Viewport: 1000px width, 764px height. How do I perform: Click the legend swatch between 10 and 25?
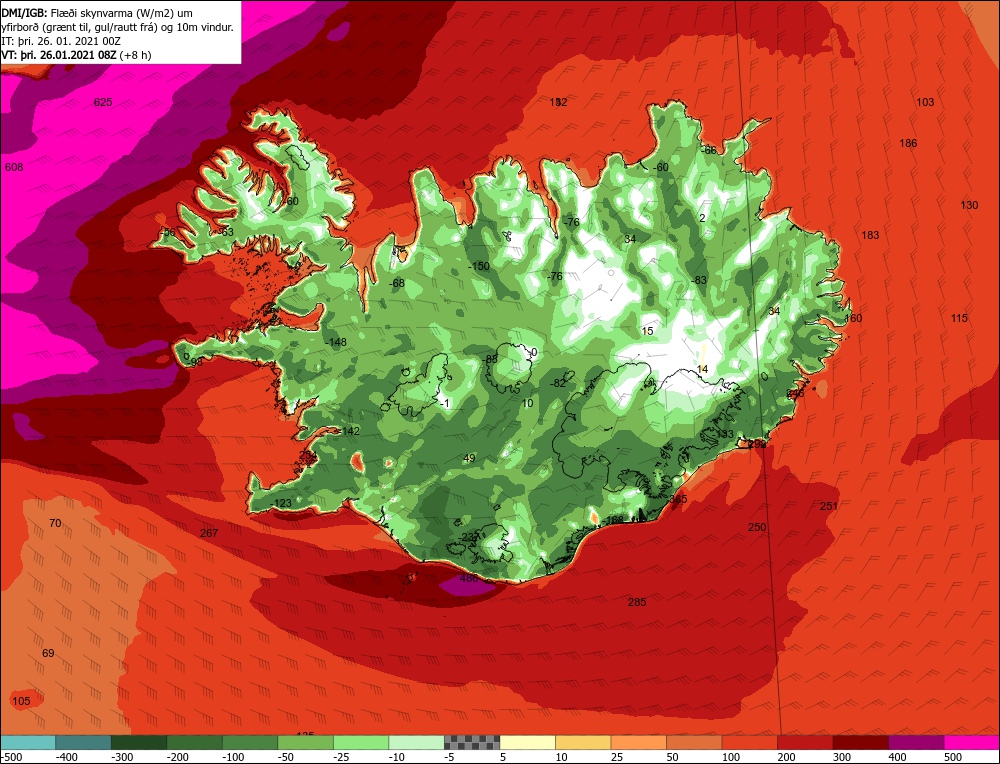[584, 742]
